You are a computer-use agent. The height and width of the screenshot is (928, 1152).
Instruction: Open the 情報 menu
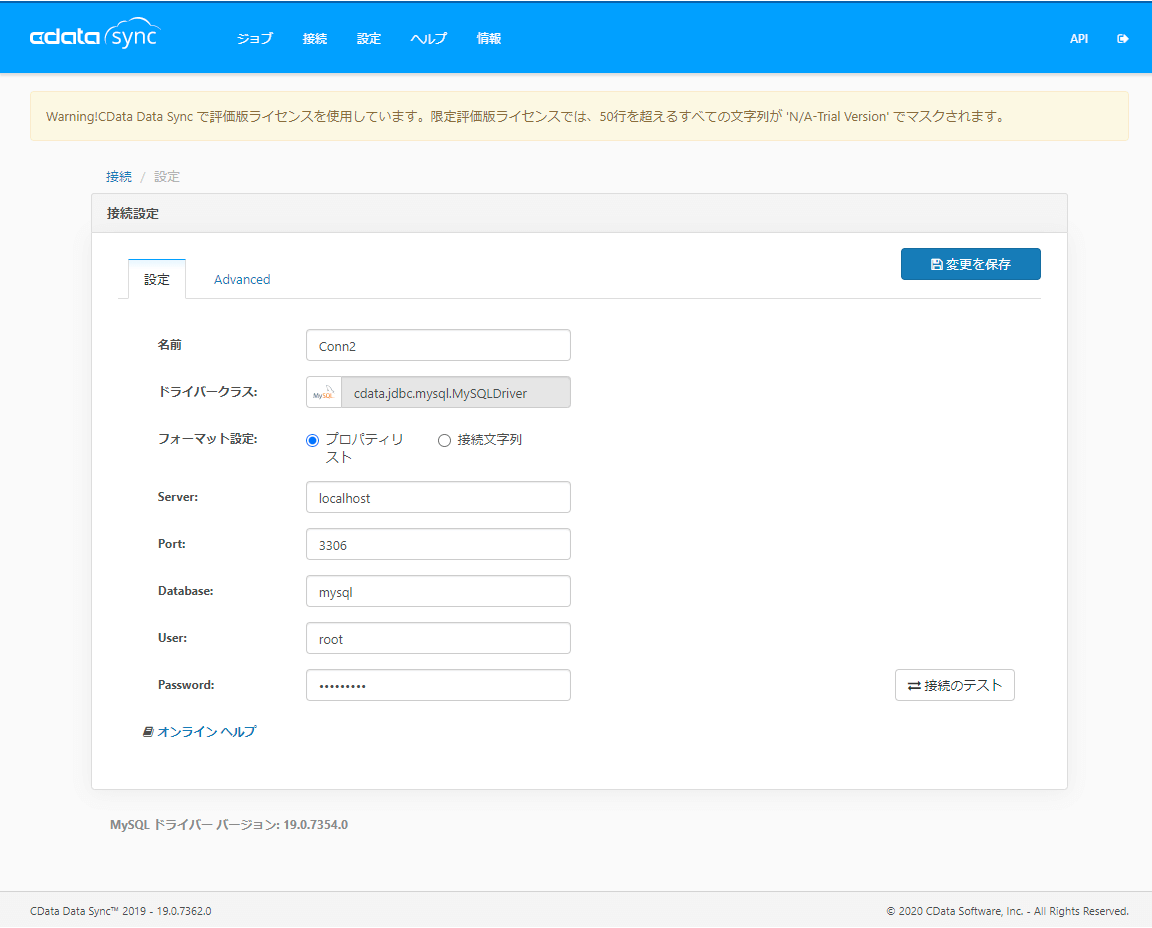pyautogui.click(x=489, y=39)
